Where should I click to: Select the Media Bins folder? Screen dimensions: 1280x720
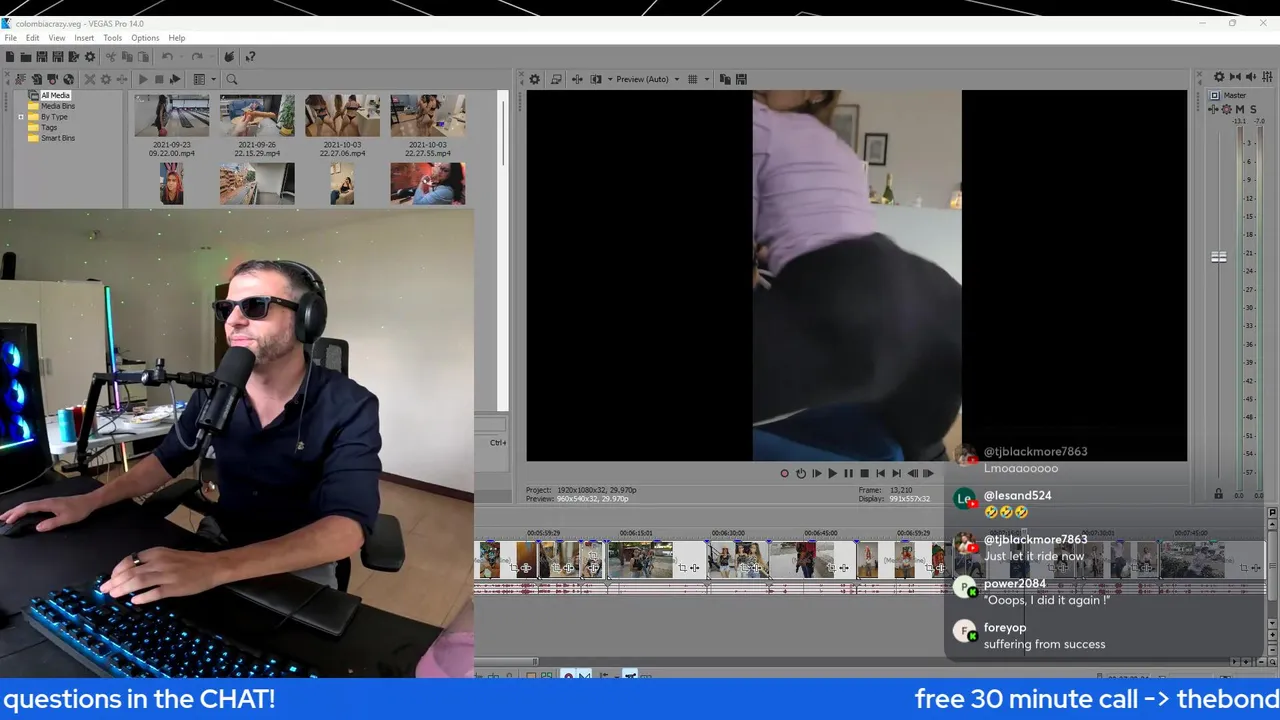pos(57,106)
